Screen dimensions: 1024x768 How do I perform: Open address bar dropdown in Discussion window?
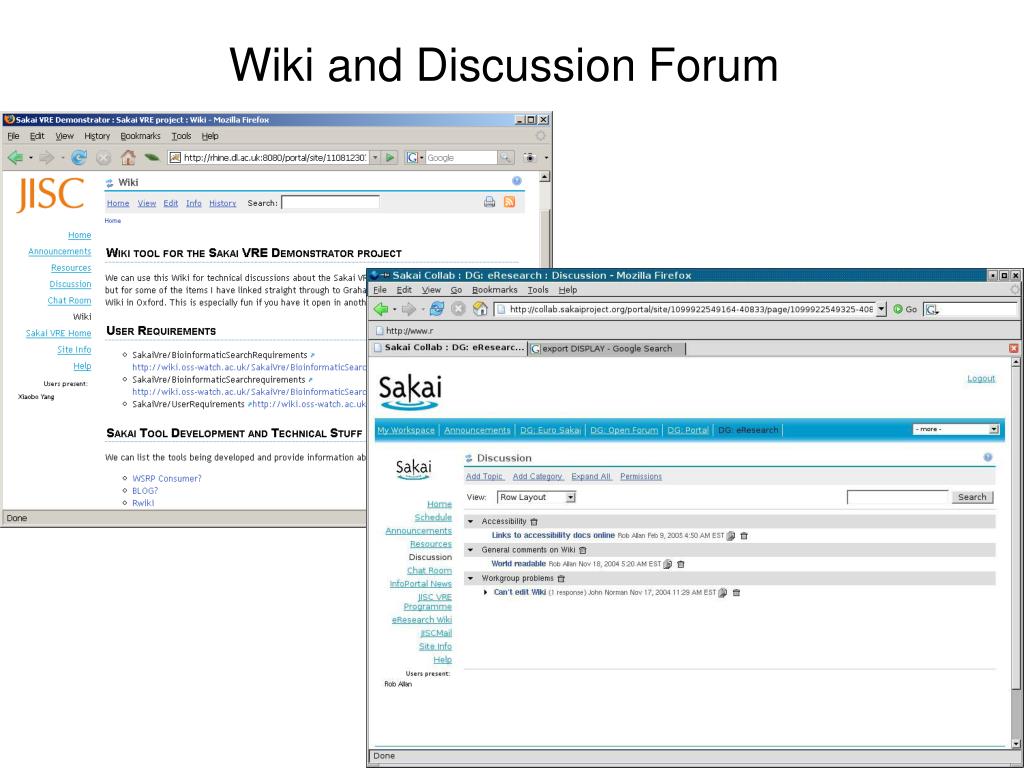point(881,309)
